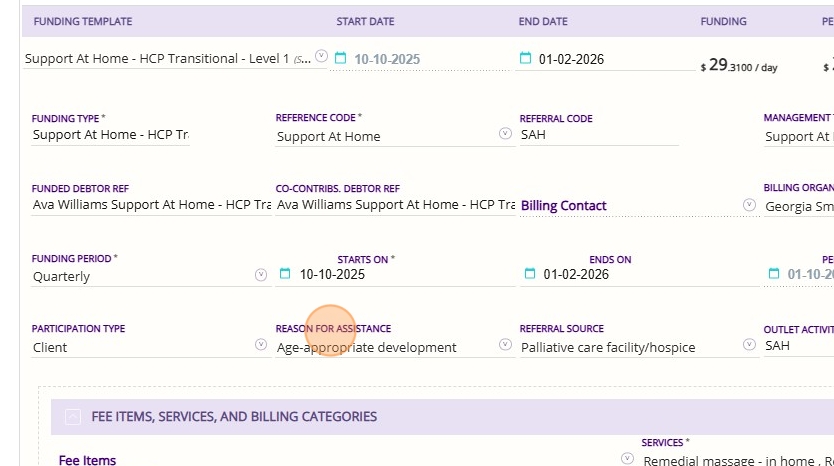Open the Participation Type dropdown
The image size is (834, 466).
point(261,345)
